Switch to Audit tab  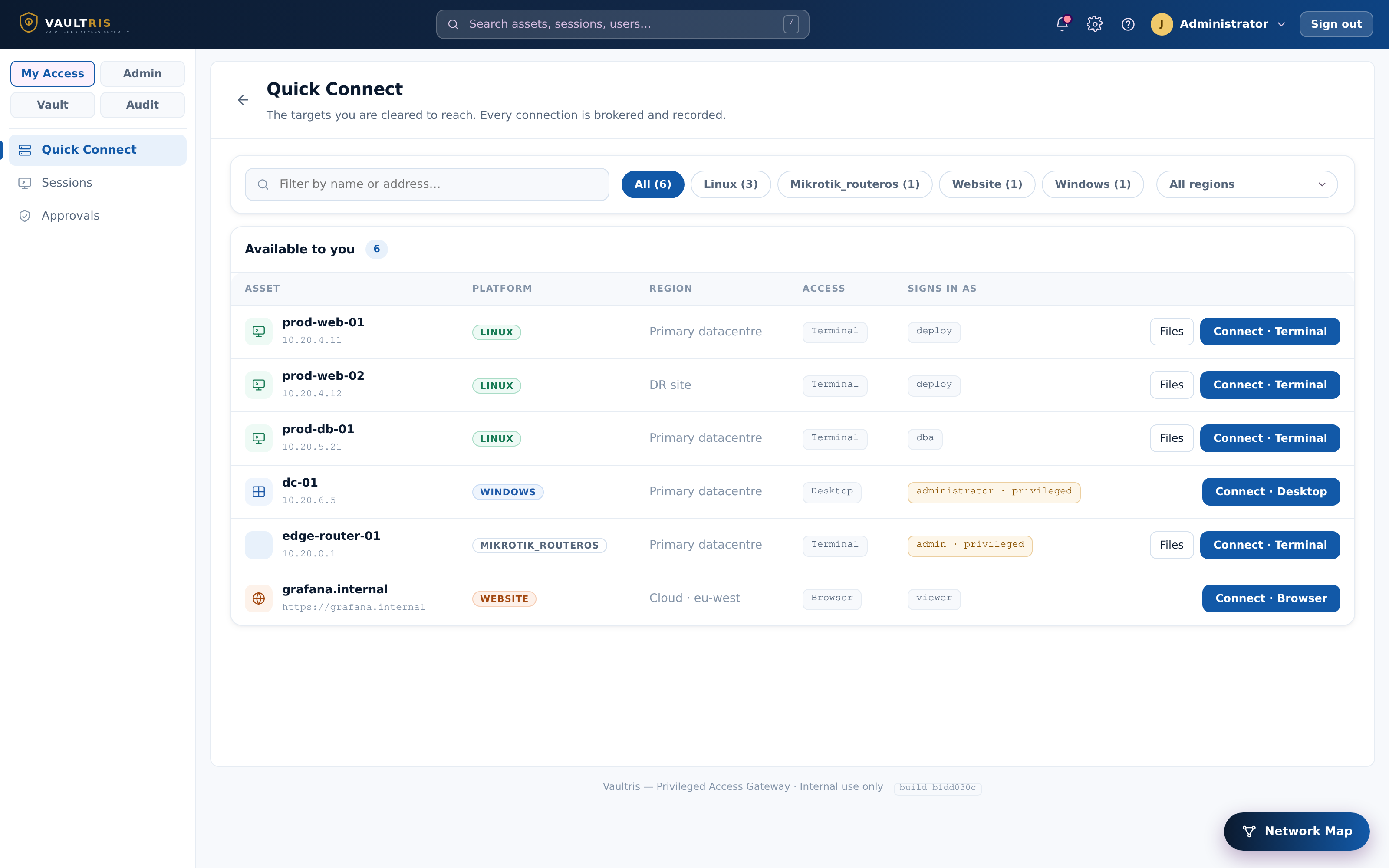pos(142,105)
